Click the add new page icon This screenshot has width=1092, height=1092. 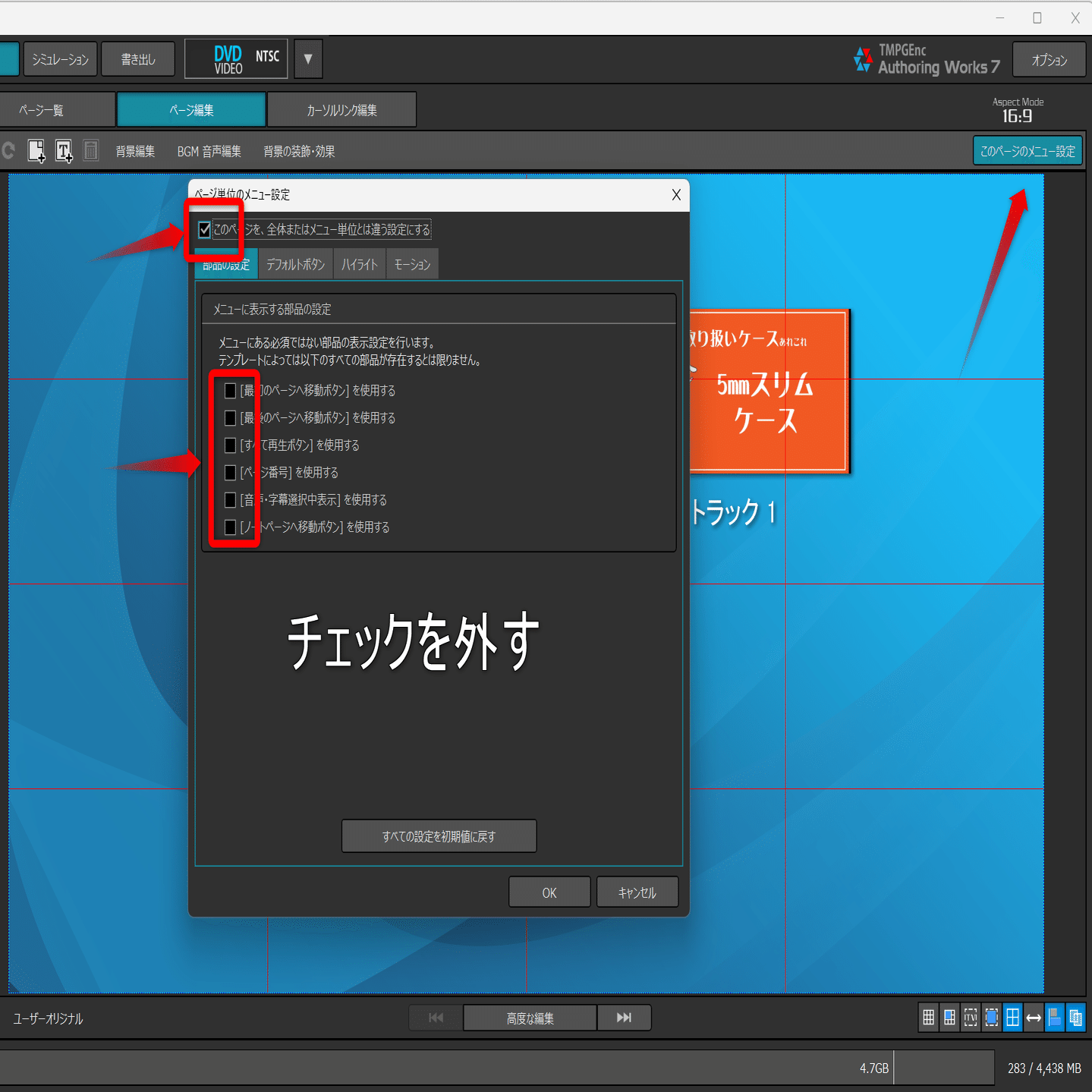(36, 151)
